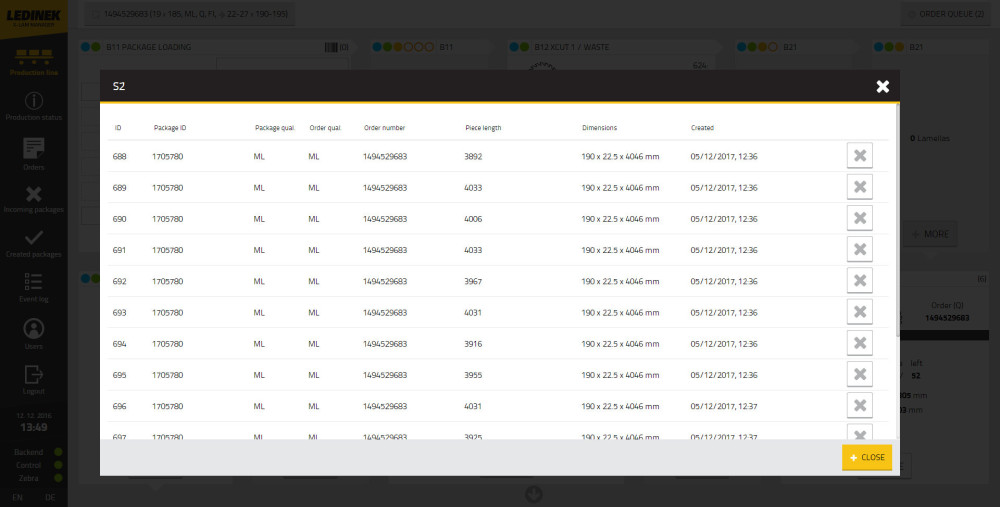Open Production status in the sidebar

(x=33, y=107)
